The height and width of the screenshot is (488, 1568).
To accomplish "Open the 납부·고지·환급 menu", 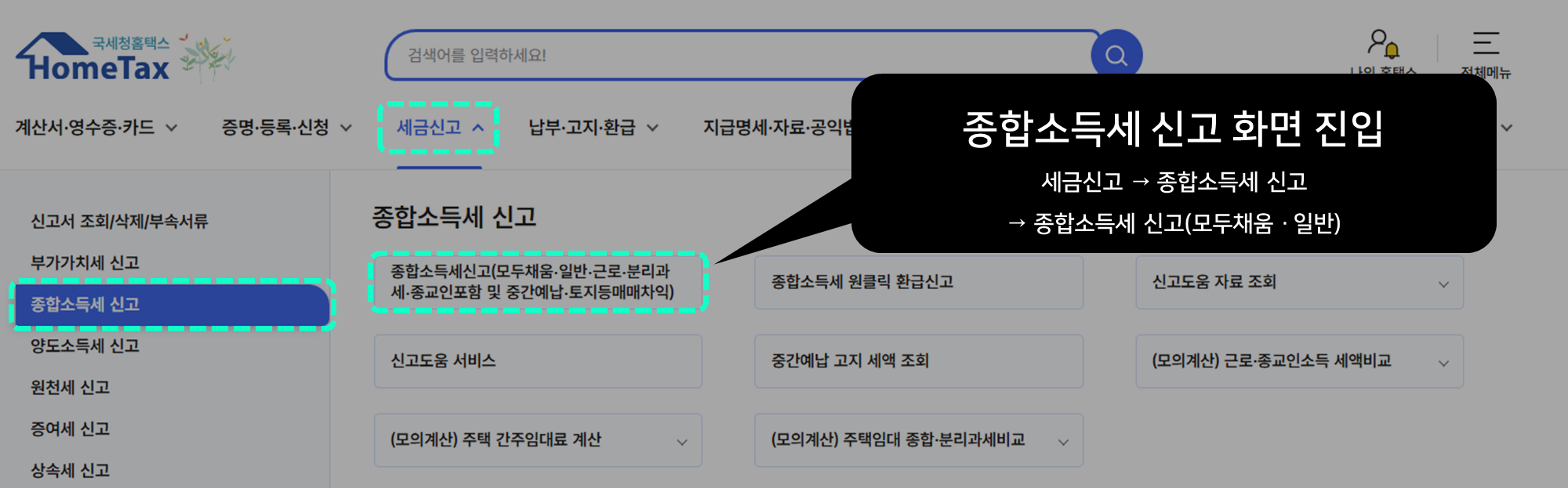I will click(593, 128).
